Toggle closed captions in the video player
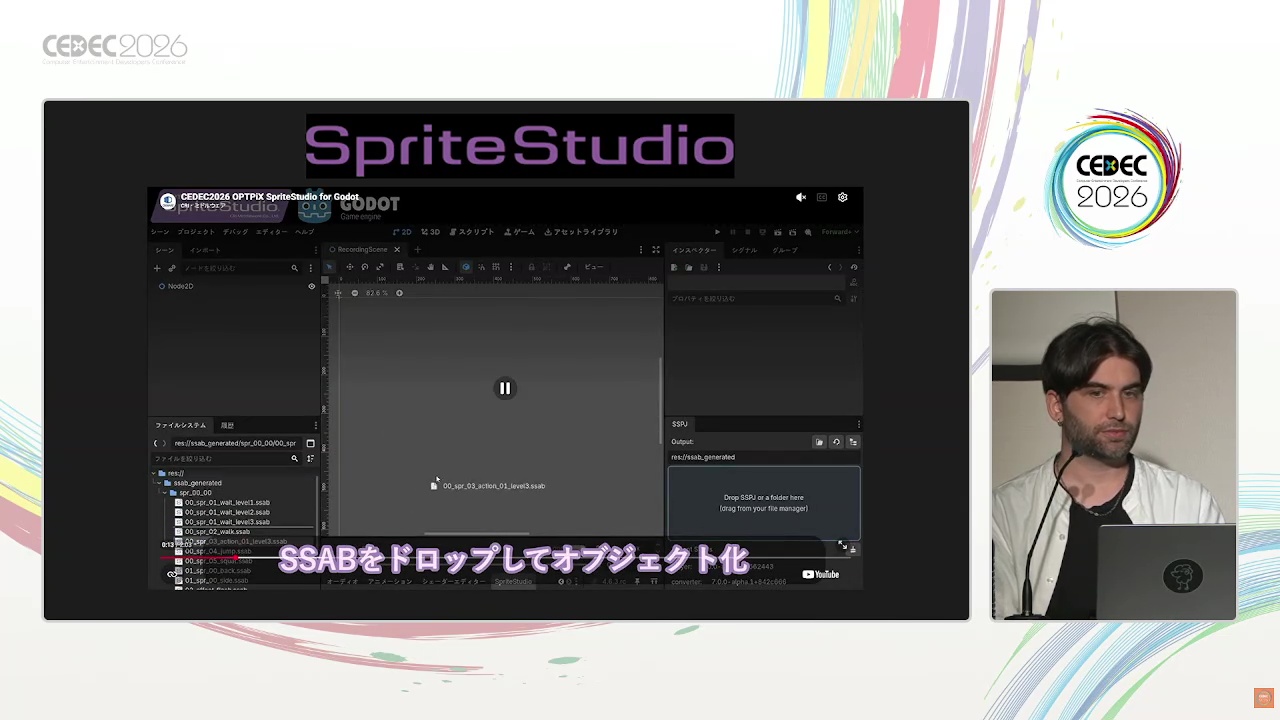This screenshot has height=720, width=1280. (x=822, y=198)
